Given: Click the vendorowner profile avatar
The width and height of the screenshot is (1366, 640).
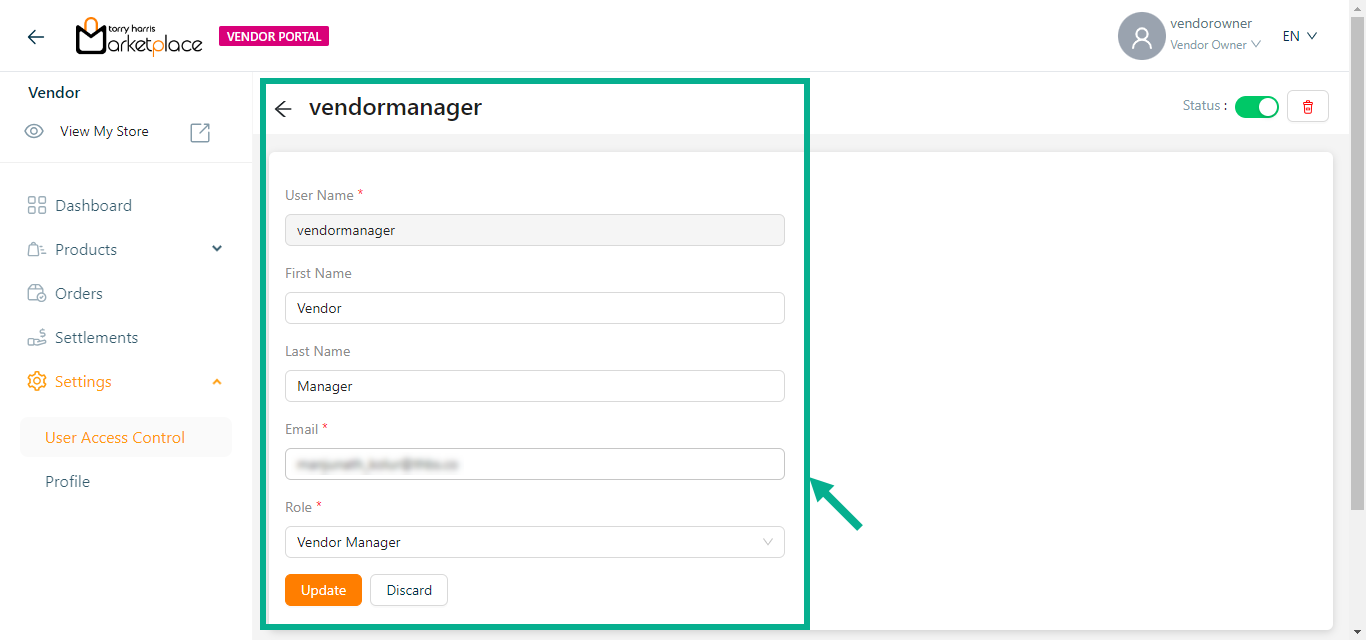Looking at the screenshot, I should 1141,37.
